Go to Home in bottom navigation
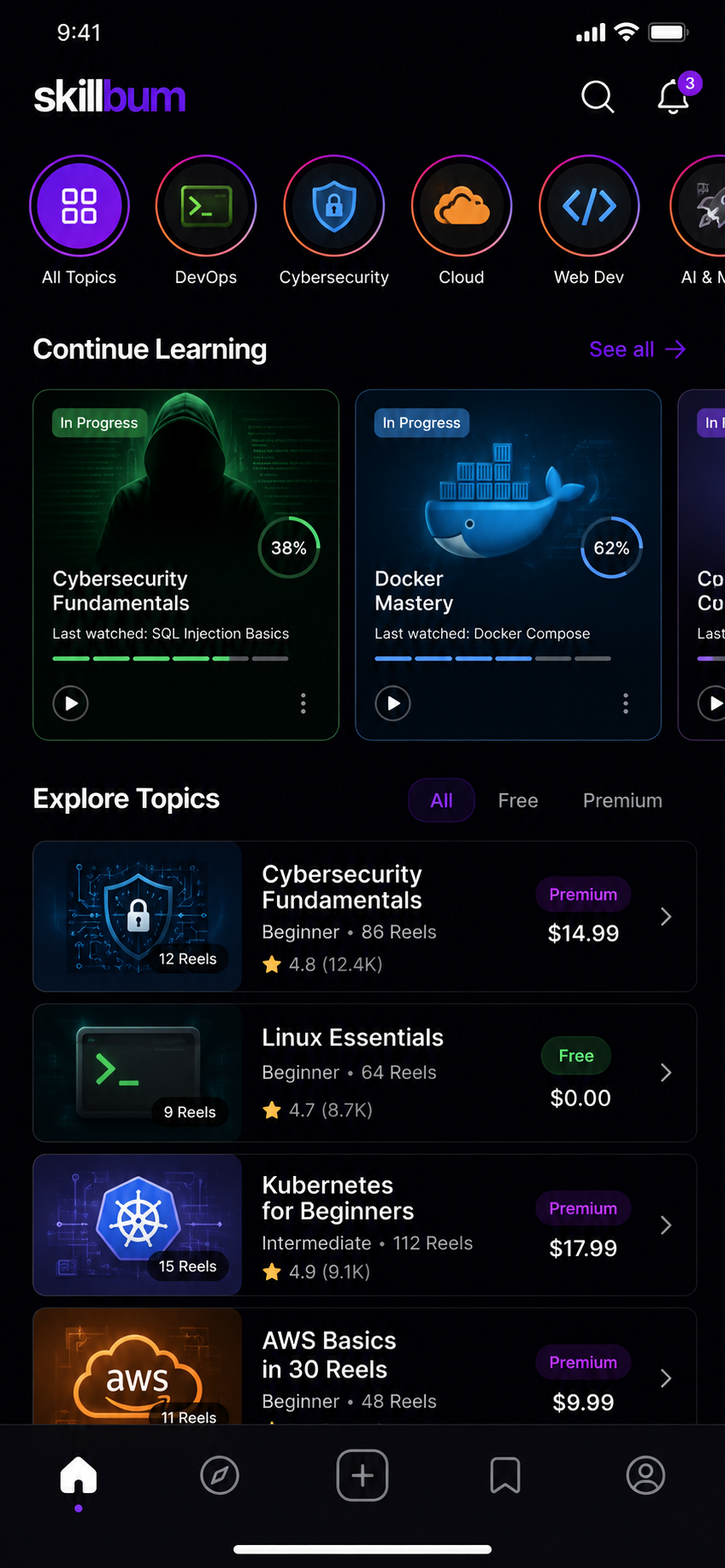Screen dimensions: 725x1568 pos(78,1475)
